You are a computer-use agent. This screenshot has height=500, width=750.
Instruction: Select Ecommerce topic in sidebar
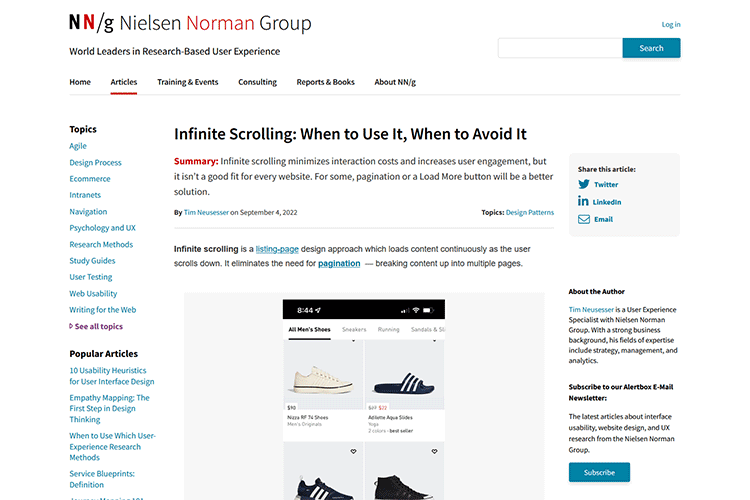(x=90, y=179)
